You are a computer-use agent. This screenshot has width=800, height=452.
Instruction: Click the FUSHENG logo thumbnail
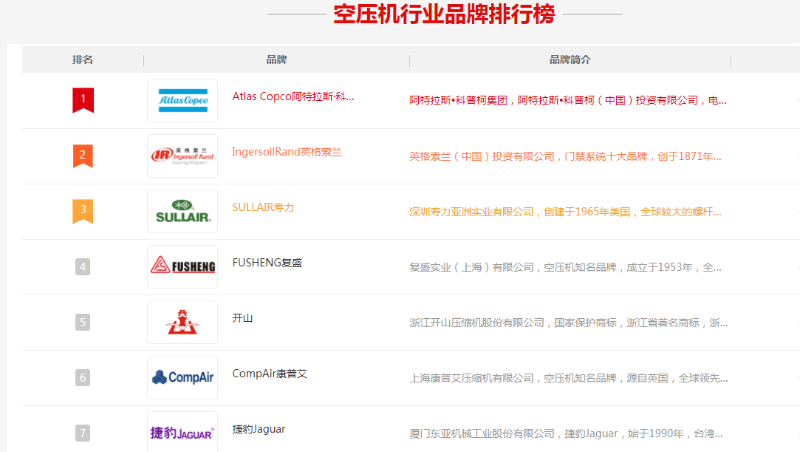point(183,267)
